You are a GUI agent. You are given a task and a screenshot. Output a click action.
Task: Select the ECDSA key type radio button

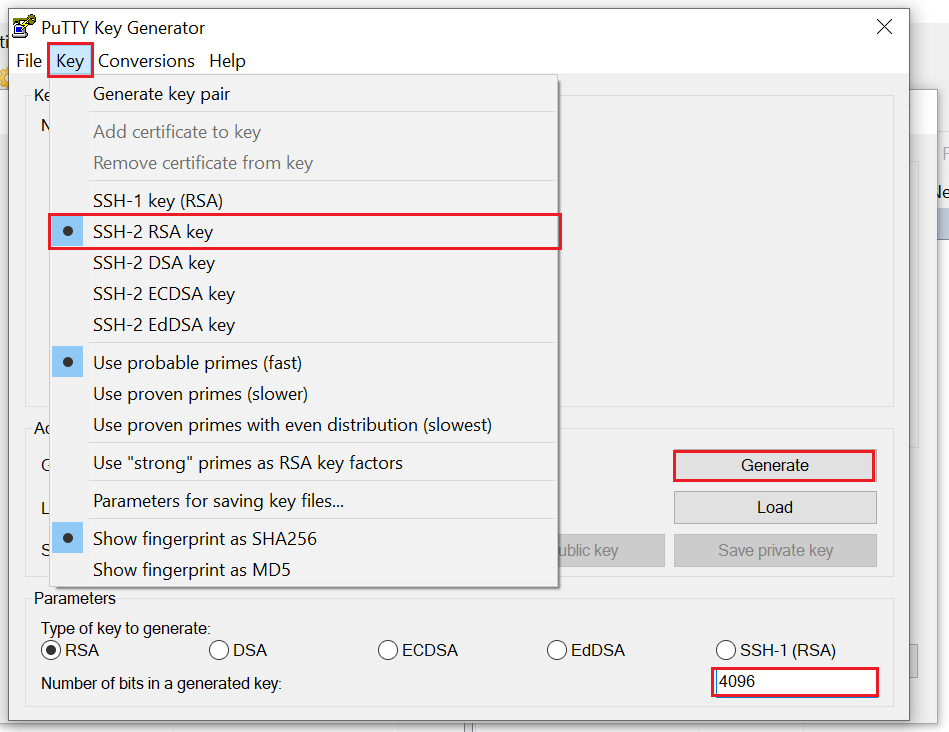pyautogui.click(x=387, y=650)
